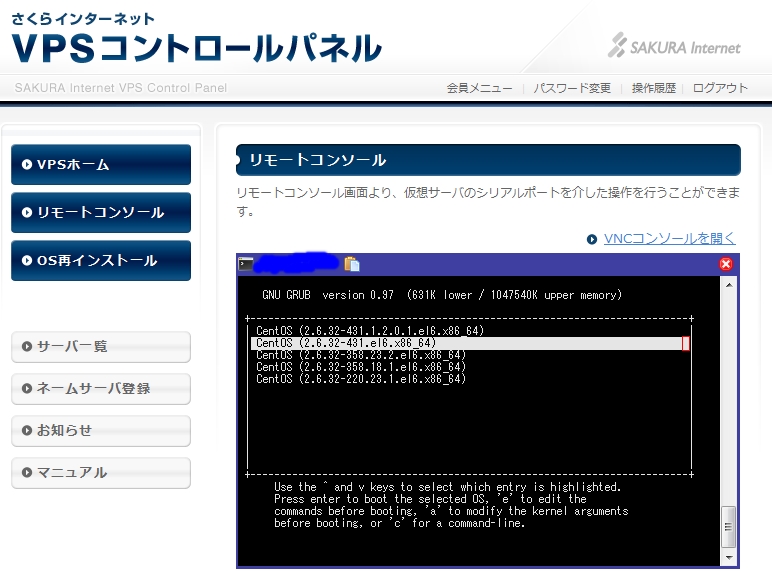772x571 pixels.
Task: Click the red close icon on the console
Action: (726, 264)
